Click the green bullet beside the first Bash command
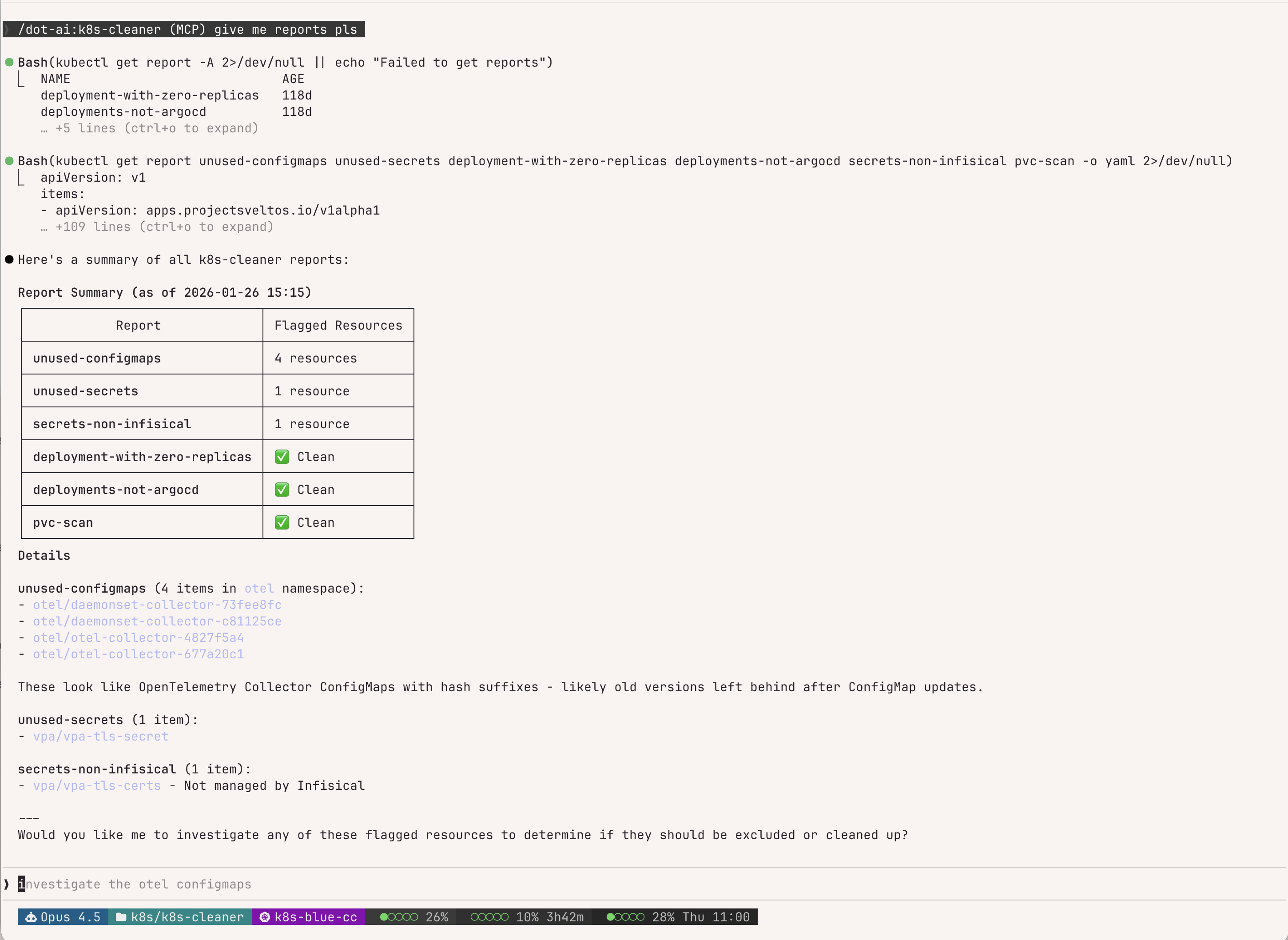This screenshot has height=940, width=1288. [x=8, y=63]
